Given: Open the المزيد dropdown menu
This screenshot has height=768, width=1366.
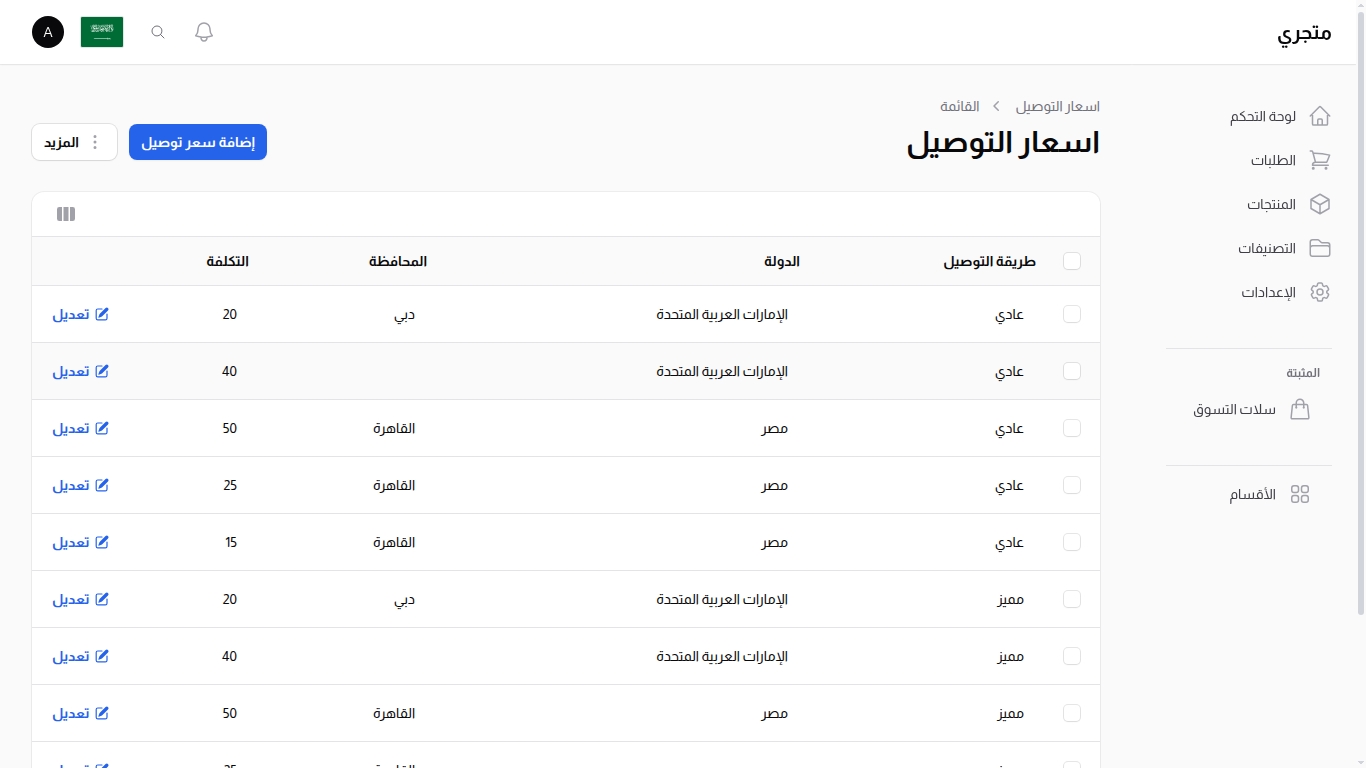Looking at the screenshot, I should click(62, 142).
